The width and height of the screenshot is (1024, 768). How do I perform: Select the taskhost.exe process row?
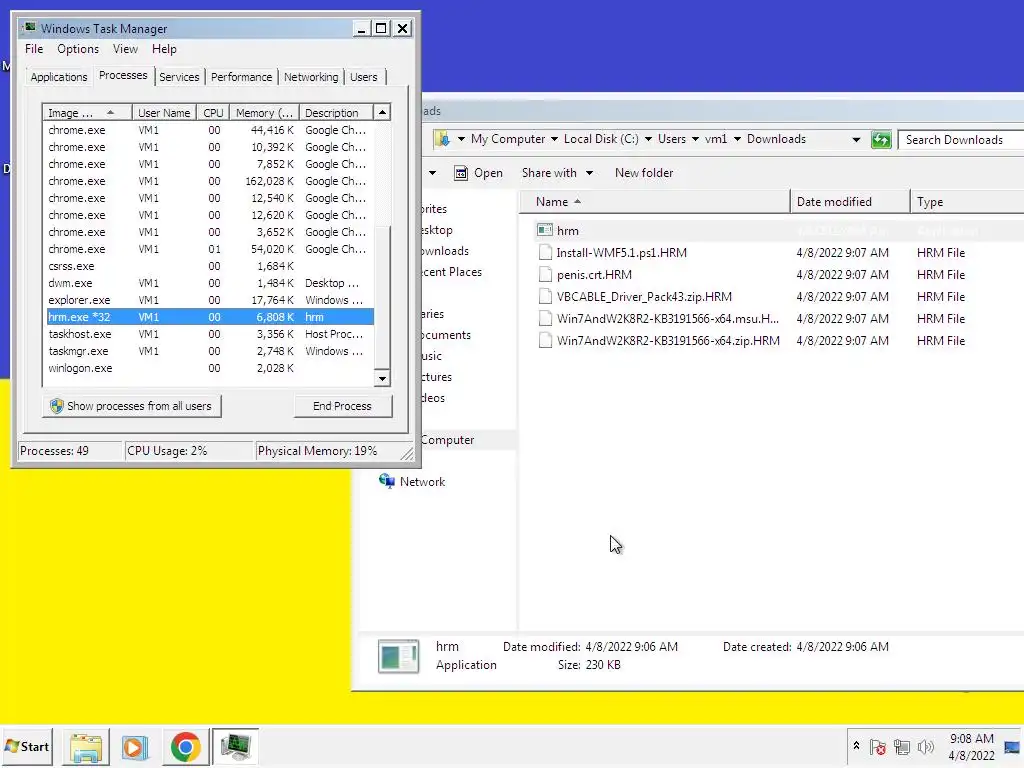click(210, 334)
